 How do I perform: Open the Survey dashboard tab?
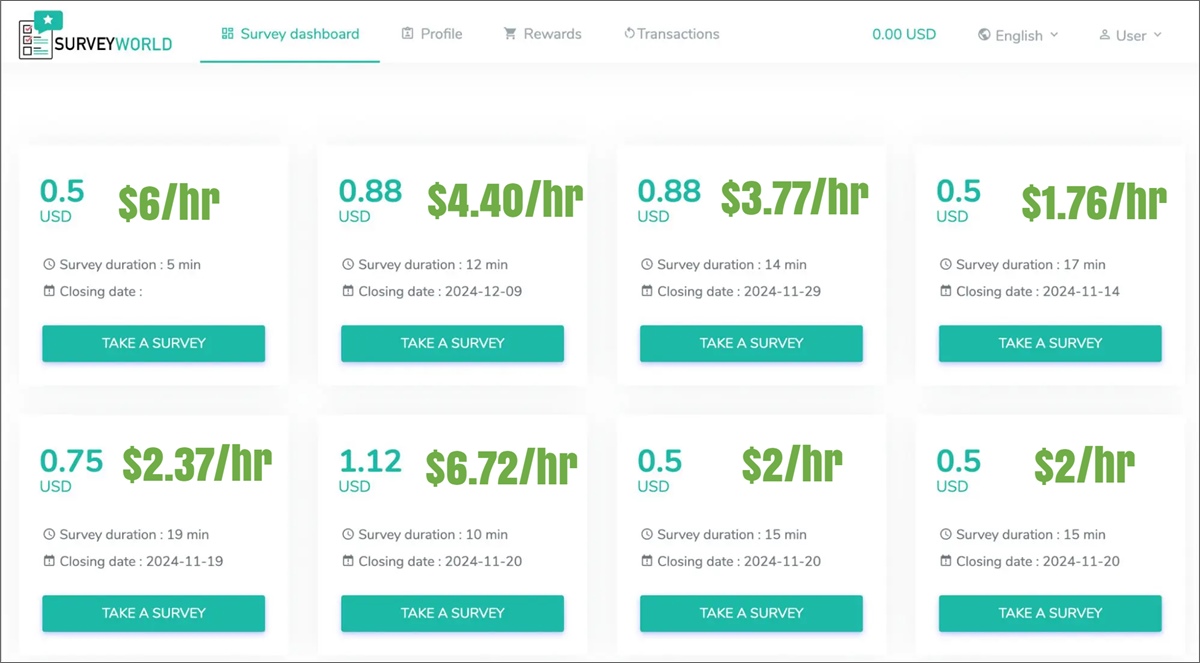(290, 34)
